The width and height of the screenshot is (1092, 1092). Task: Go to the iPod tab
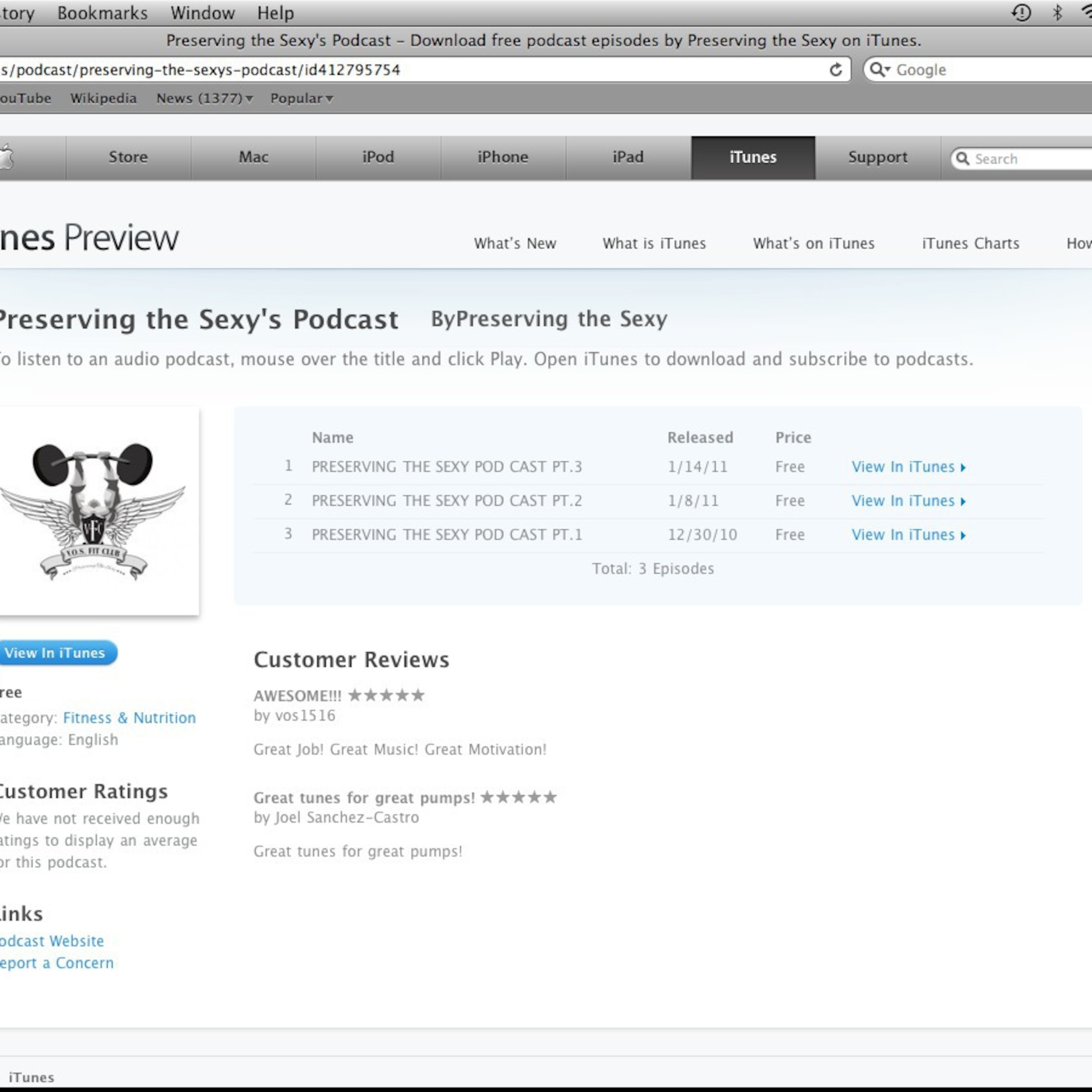click(x=378, y=157)
